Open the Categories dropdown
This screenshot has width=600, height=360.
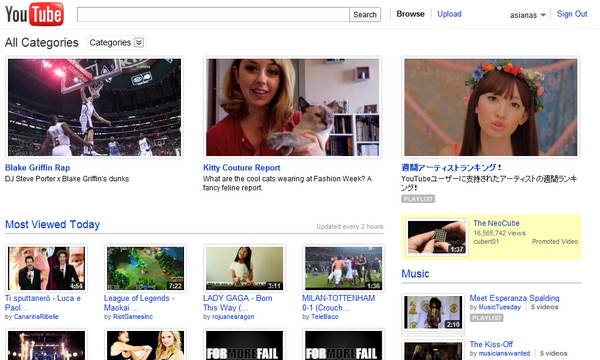[x=116, y=42]
